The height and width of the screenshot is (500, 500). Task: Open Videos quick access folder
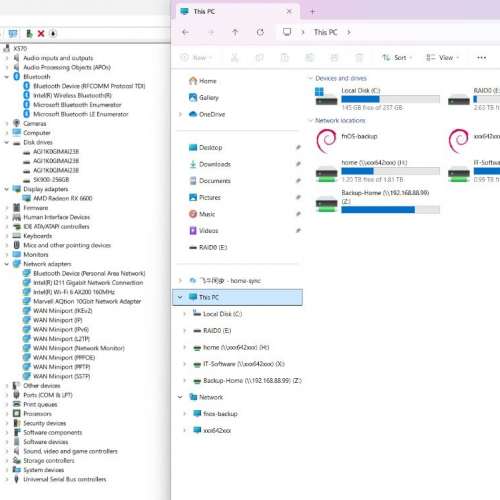click(x=203, y=231)
